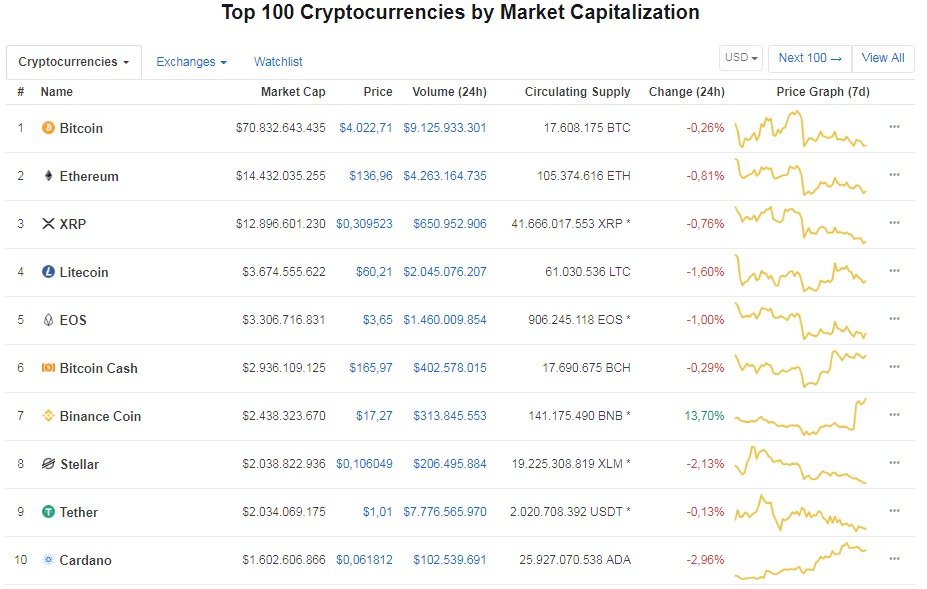Go to Next 100 cryptocurrencies
This screenshot has height=589, width=927.
tap(810, 58)
